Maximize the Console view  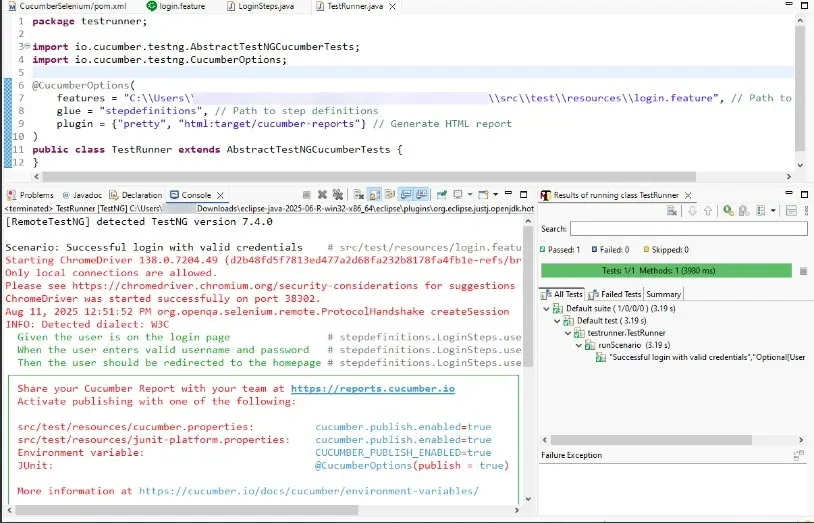524,194
